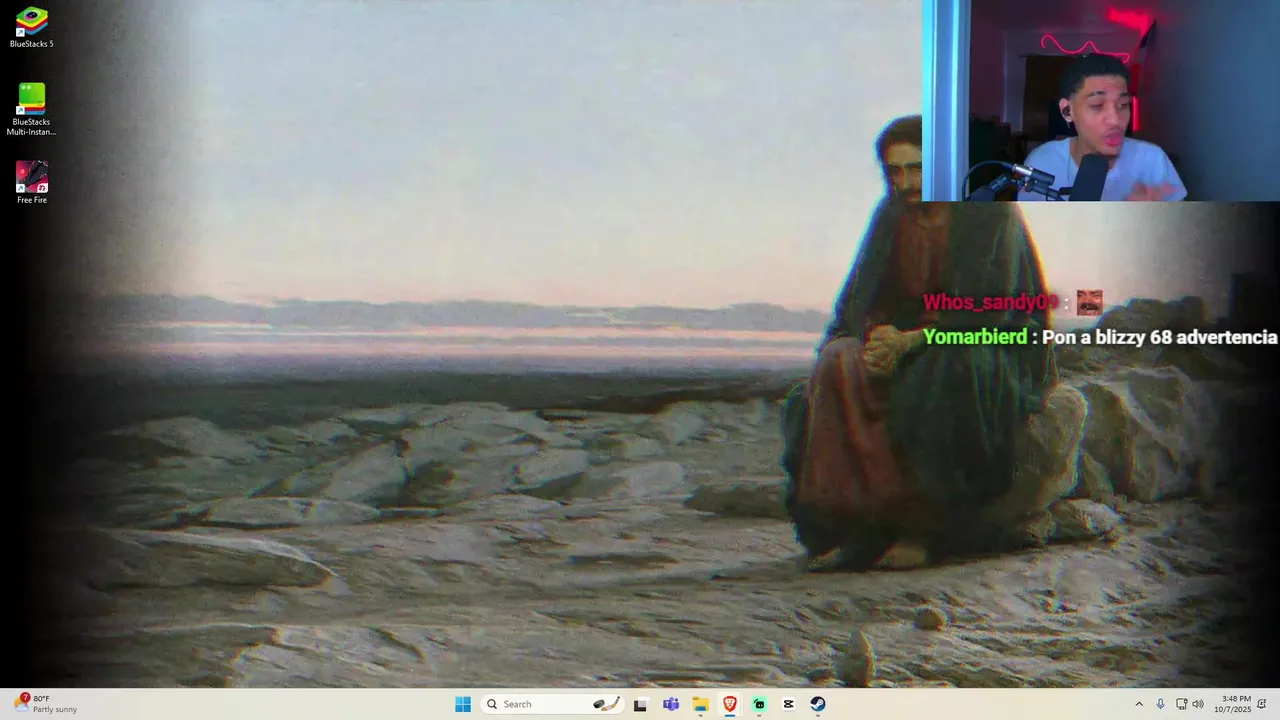The width and height of the screenshot is (1280, 720).
Task: Open the BlueStacks 5 desktop shortcut
Action: 31,27
